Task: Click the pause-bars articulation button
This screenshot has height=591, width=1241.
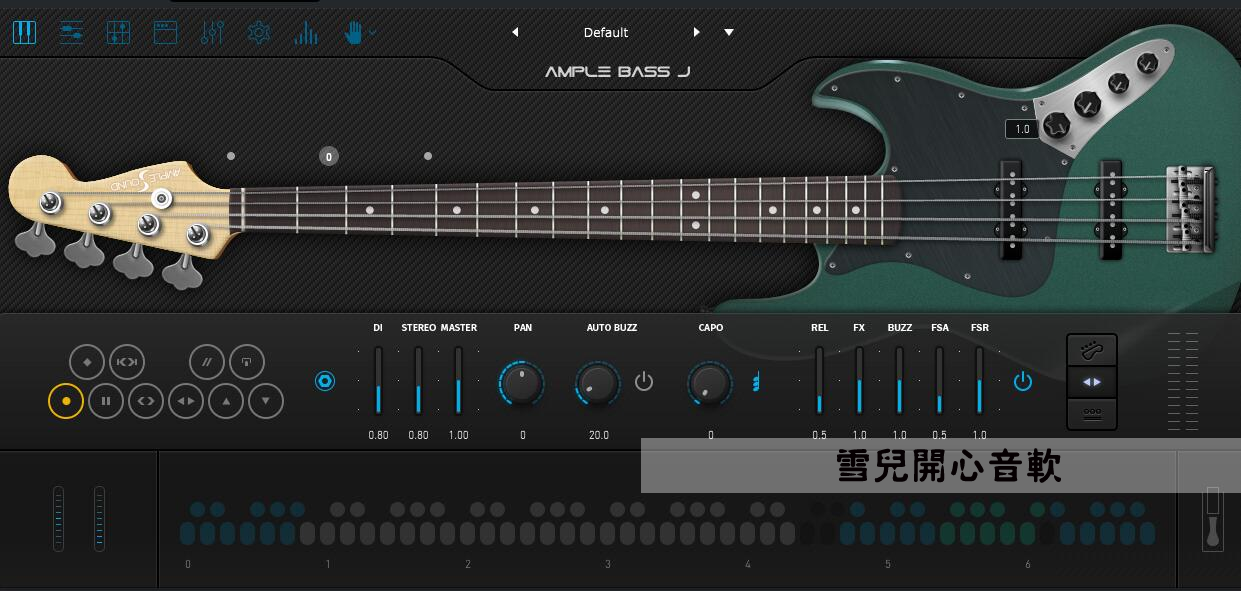Action: coord(106,401)
